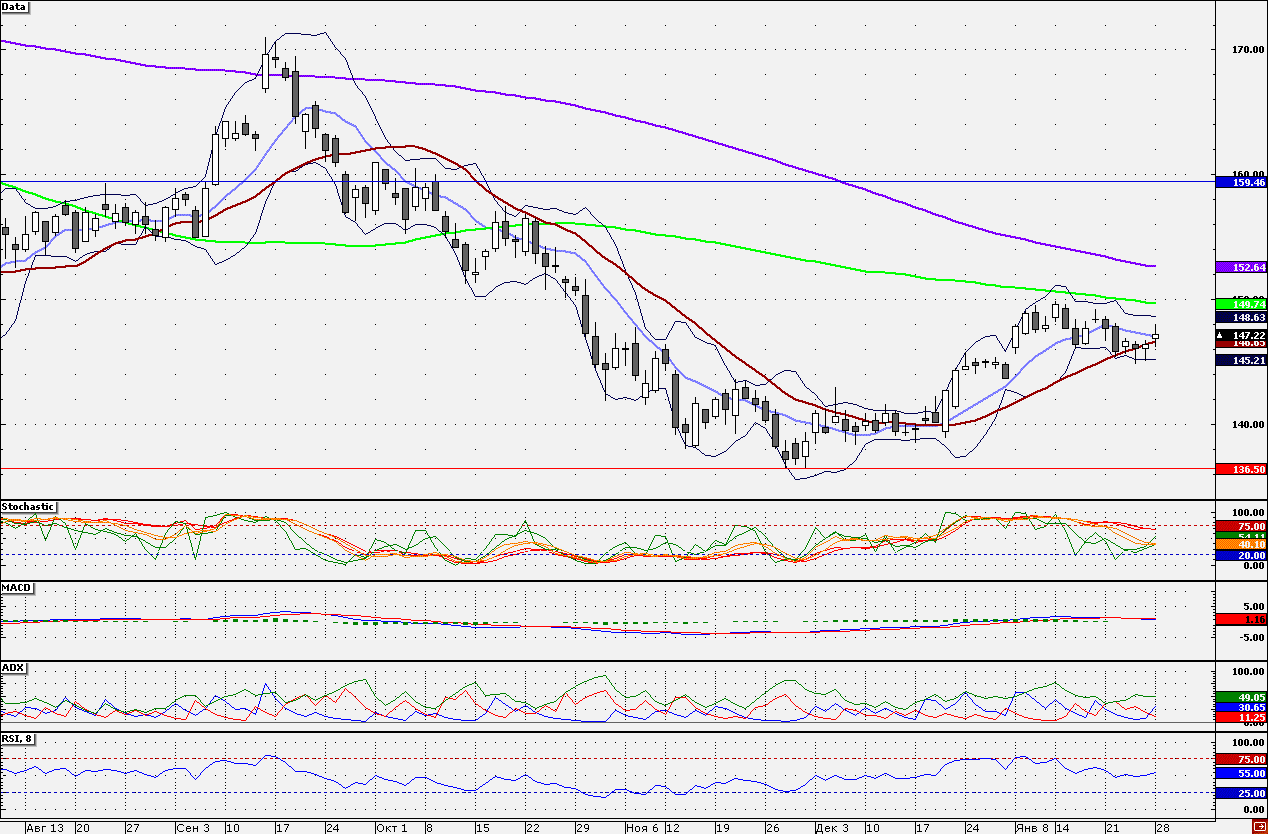Screen dimensions: 1268x834
Task: Click the 100.00 label on the ADX scale
Action: [x=1249, y=671]
